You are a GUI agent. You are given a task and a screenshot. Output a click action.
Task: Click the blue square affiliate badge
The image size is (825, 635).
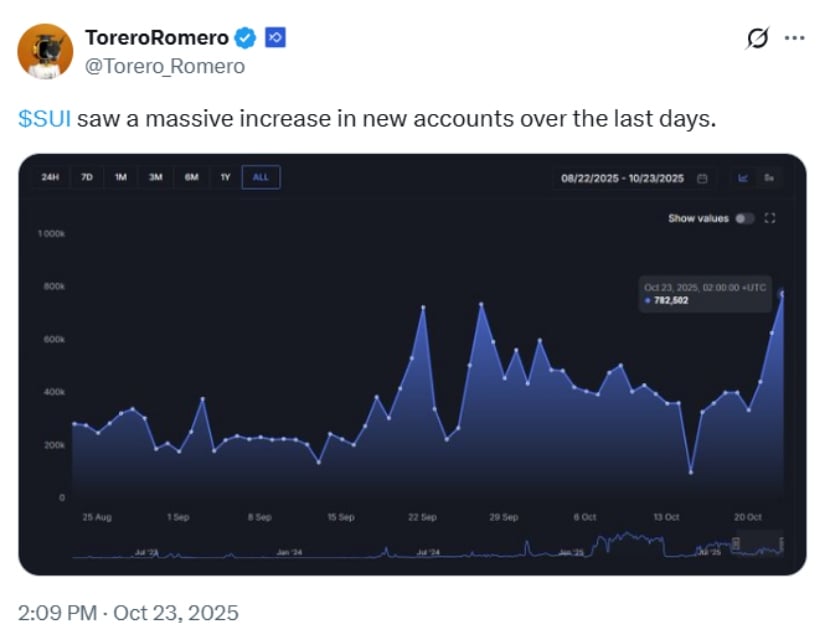pos(275,38)
